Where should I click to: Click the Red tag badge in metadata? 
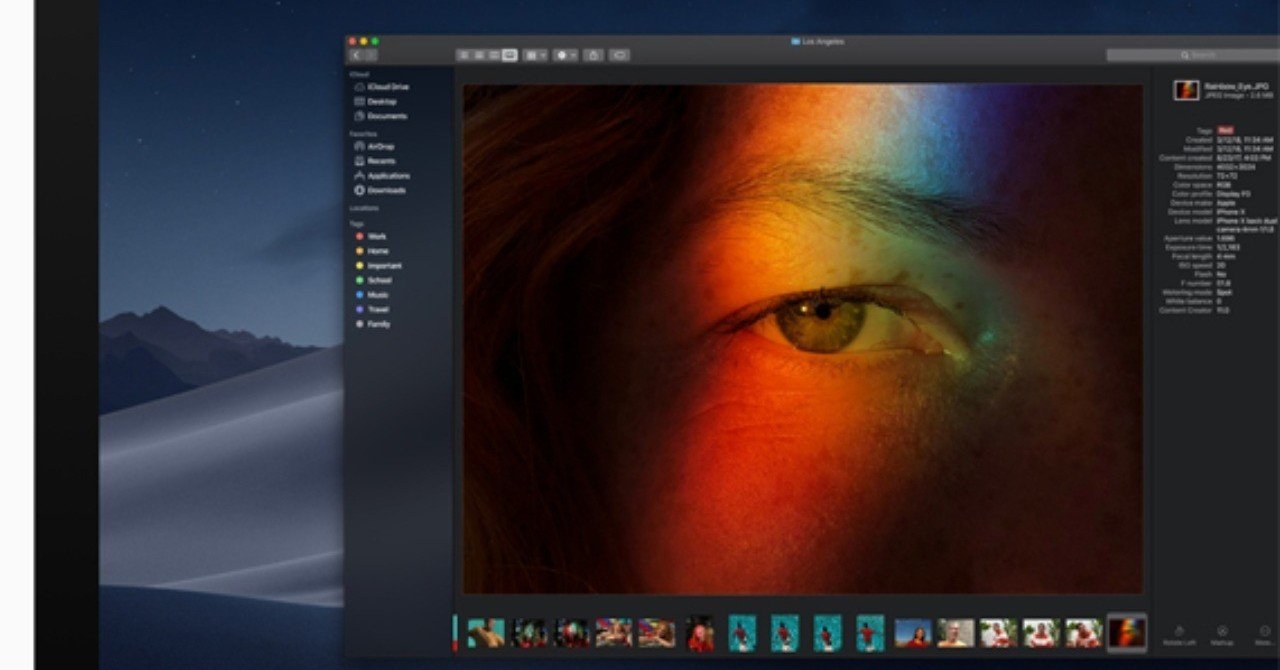tap(1225, 131)
